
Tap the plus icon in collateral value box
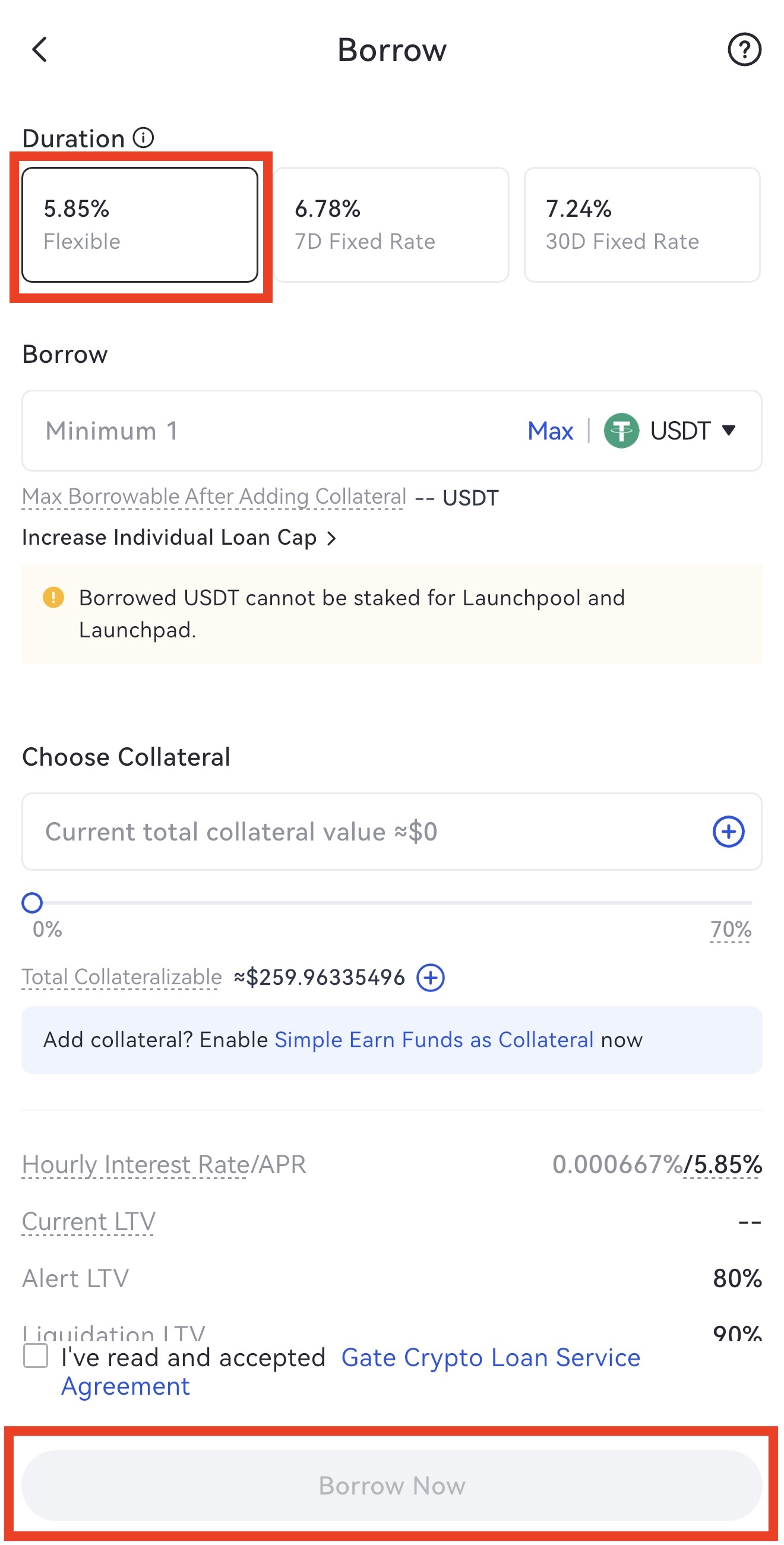click(x=728, y=832)
